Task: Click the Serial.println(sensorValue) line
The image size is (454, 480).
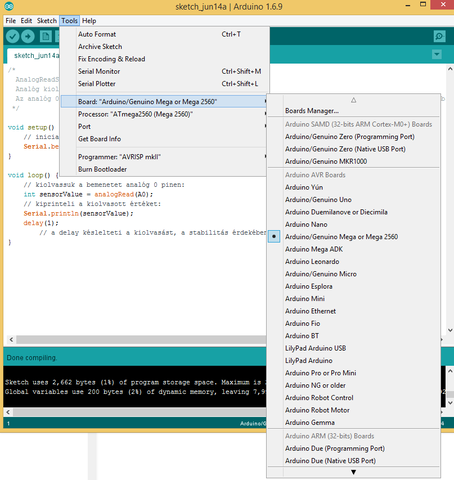Action: [x=78, y=213]
